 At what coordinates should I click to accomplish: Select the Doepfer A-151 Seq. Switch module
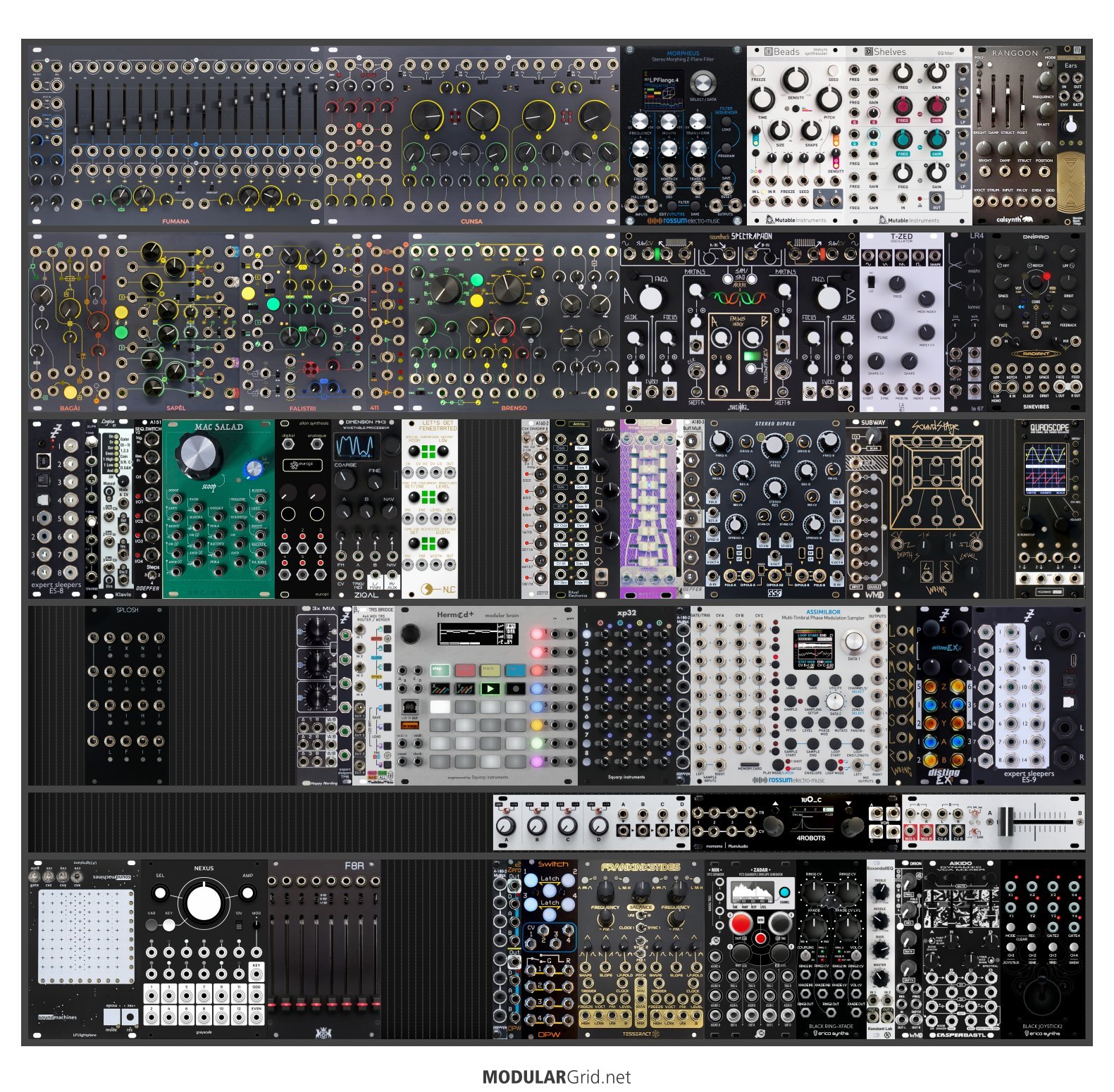[x=148, y=509]
